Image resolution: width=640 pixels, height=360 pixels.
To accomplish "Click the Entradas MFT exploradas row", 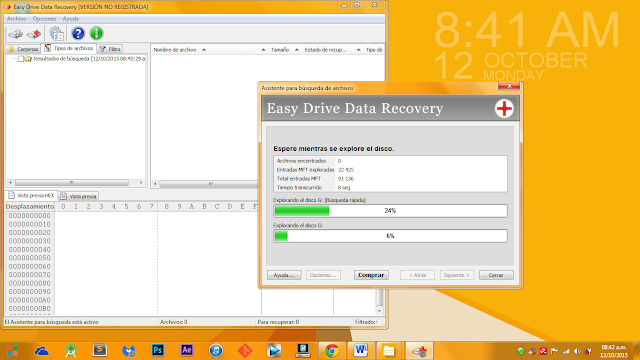I will [x=390, y=170].
